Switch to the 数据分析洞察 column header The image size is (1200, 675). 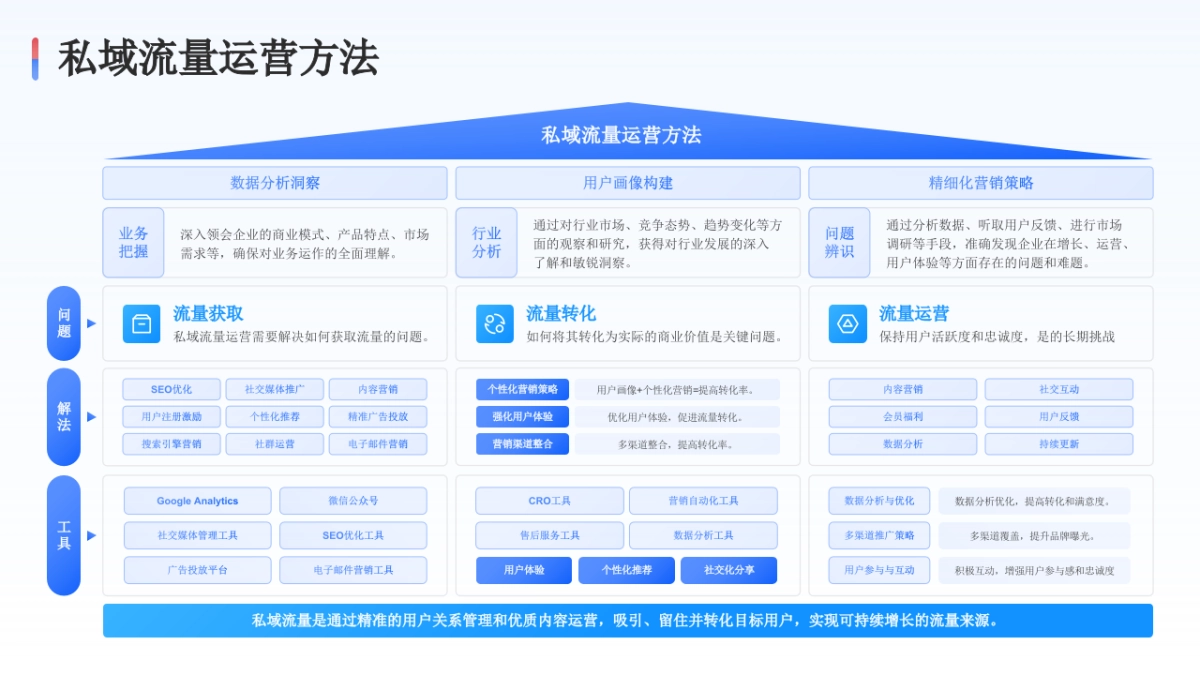(x=274, y=183)
